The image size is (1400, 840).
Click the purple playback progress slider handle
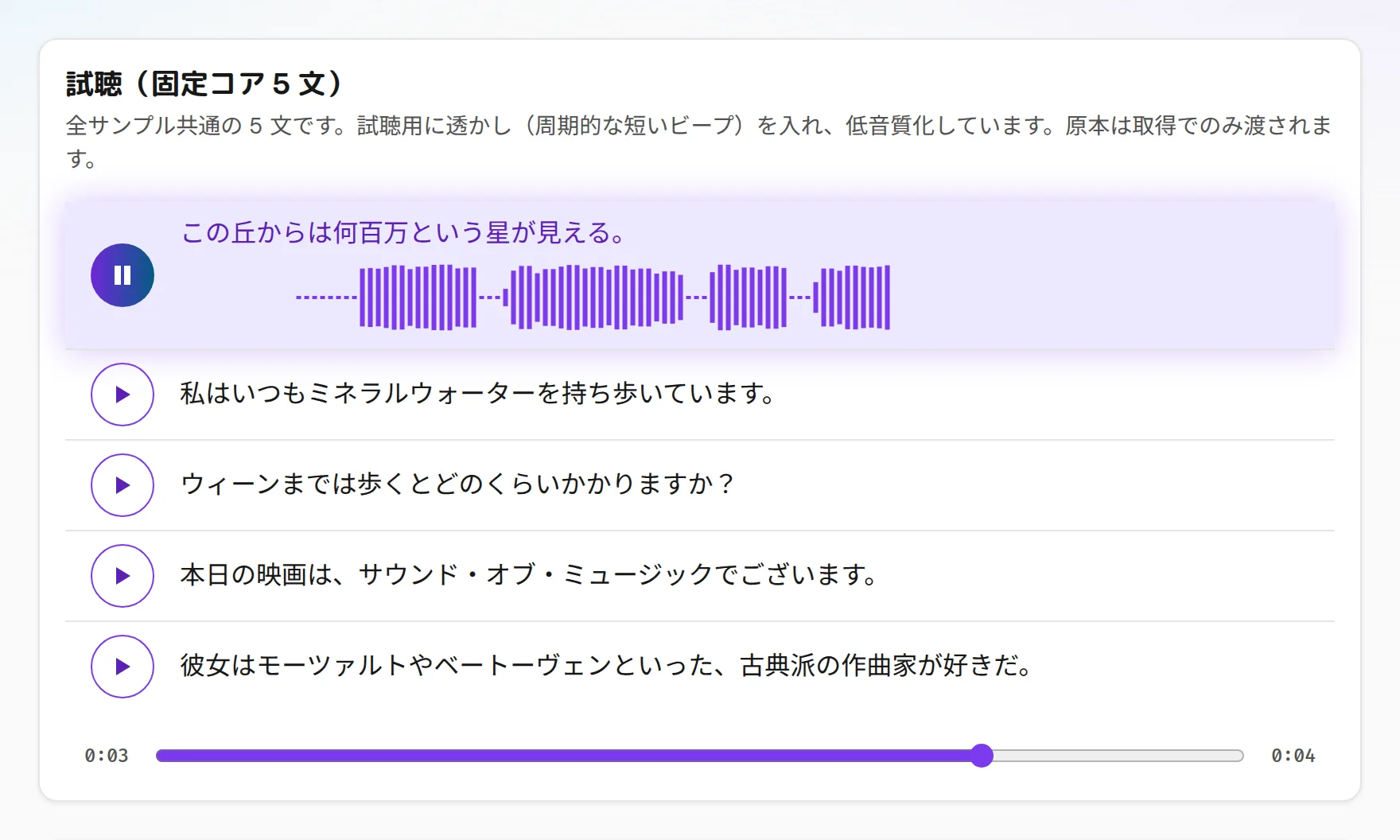(982, 756)
